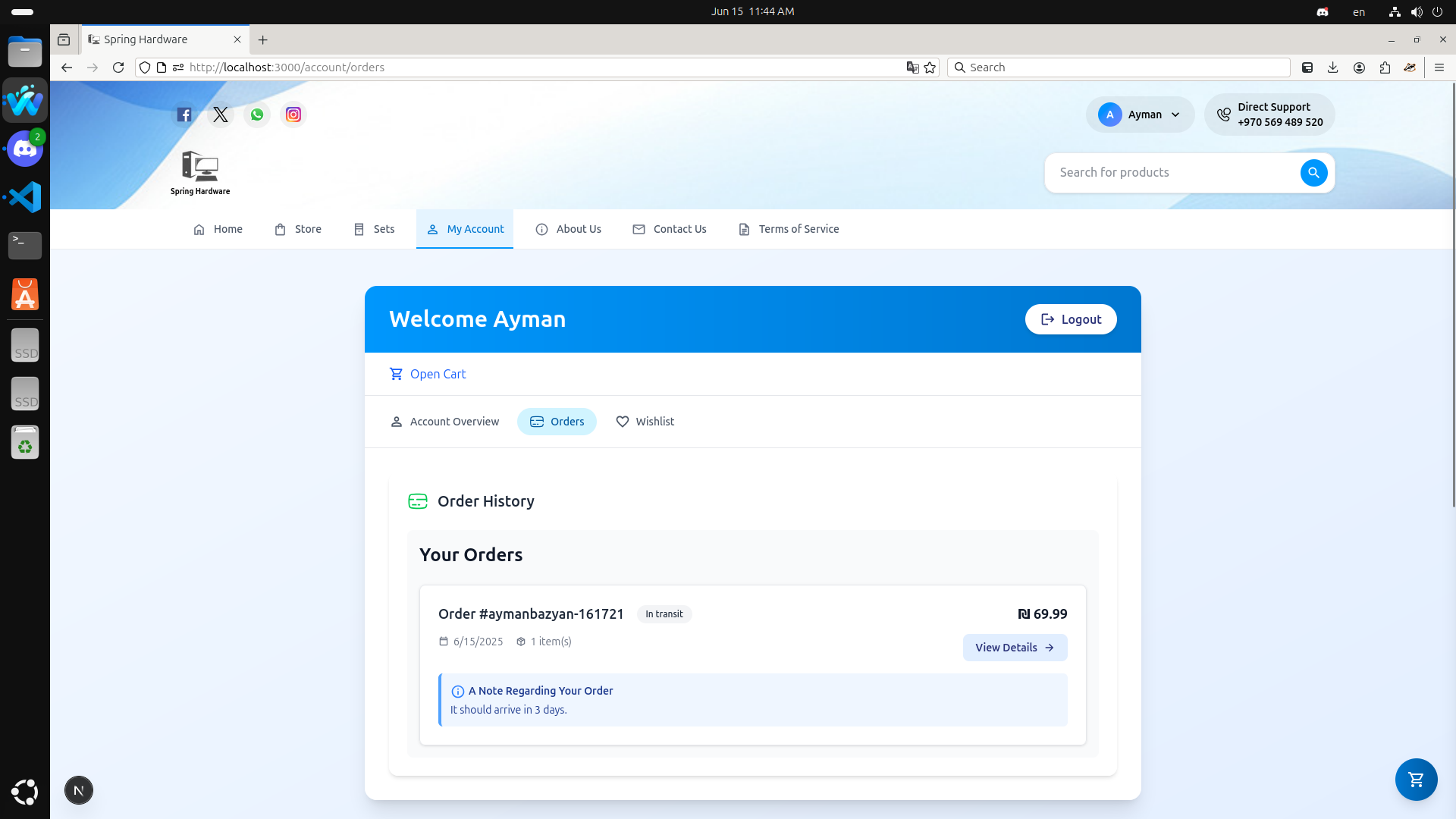This screenshot has width=1456, height=819.
Task: Close the Spring Hardware tab
Action: pyautogui.click(x=237, y=39)
